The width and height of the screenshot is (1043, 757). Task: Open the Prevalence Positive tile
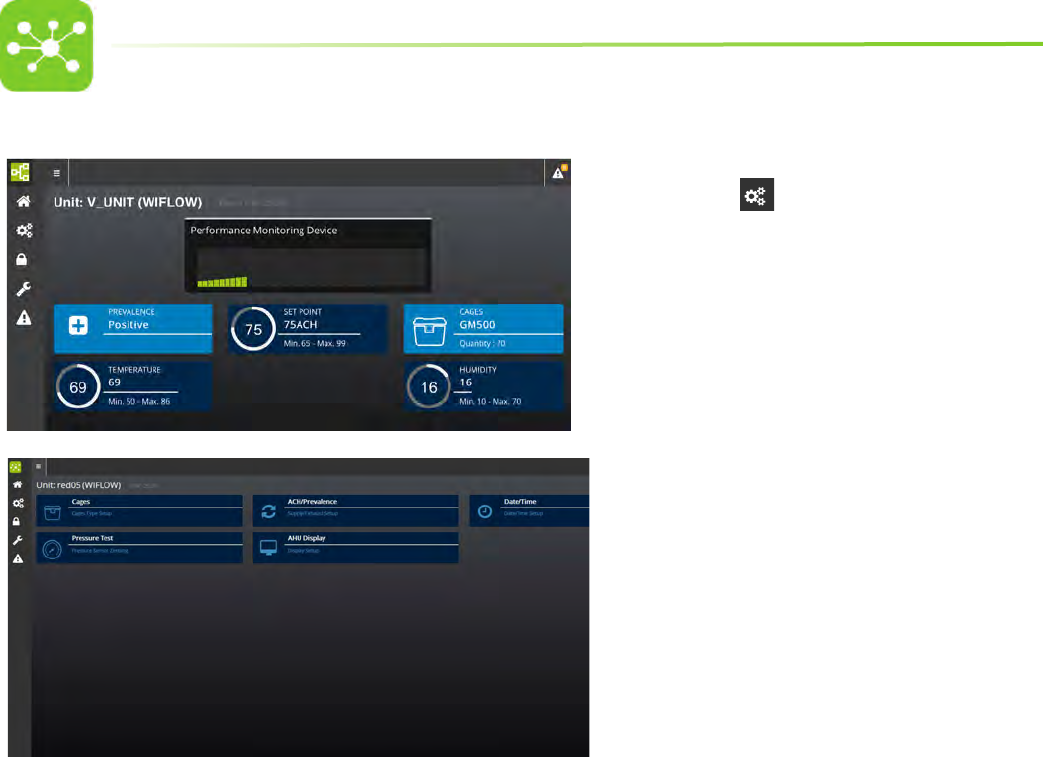(133, 329)
